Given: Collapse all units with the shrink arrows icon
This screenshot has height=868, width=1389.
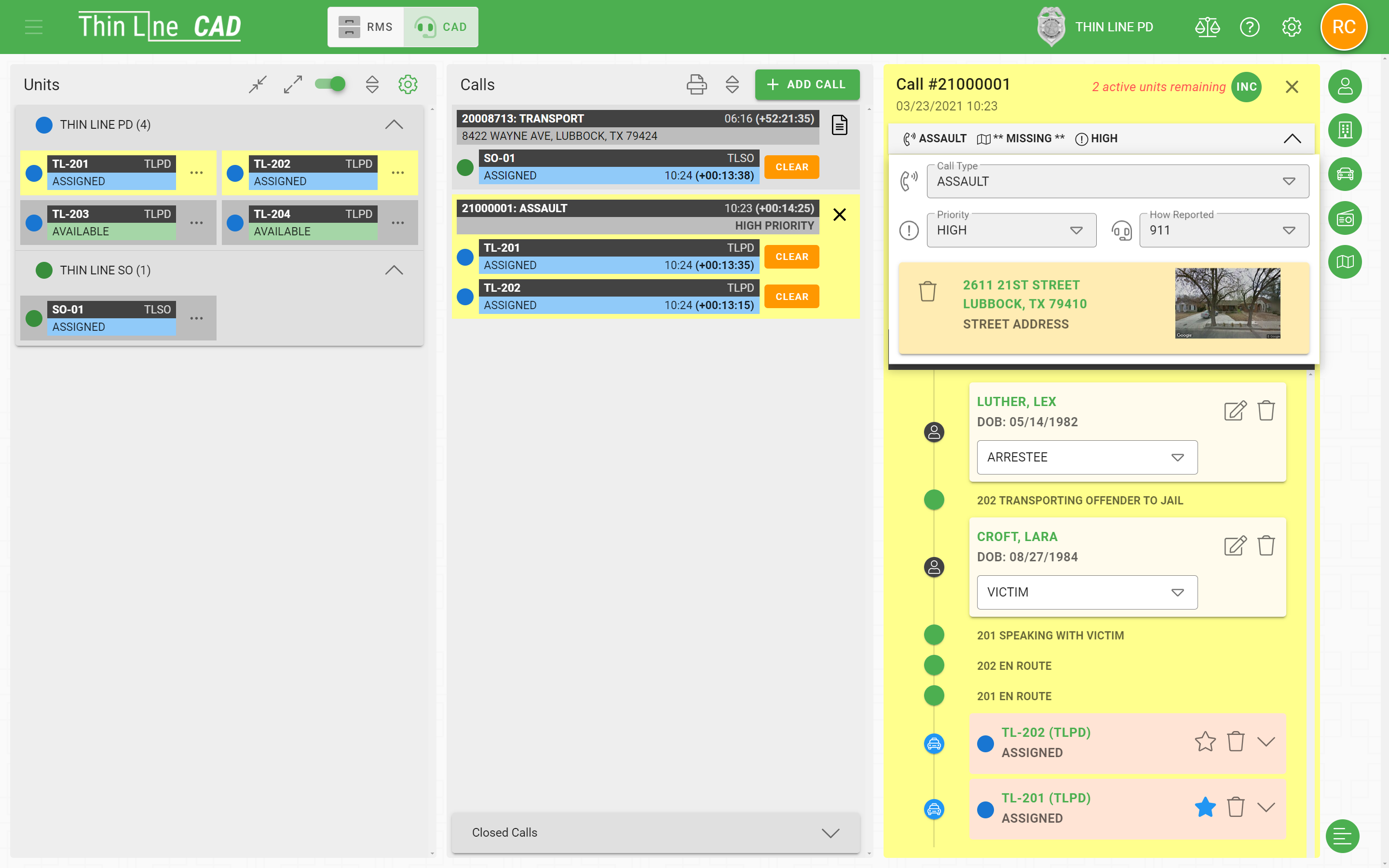Looking at the screenshot, I should pos(258,84).
